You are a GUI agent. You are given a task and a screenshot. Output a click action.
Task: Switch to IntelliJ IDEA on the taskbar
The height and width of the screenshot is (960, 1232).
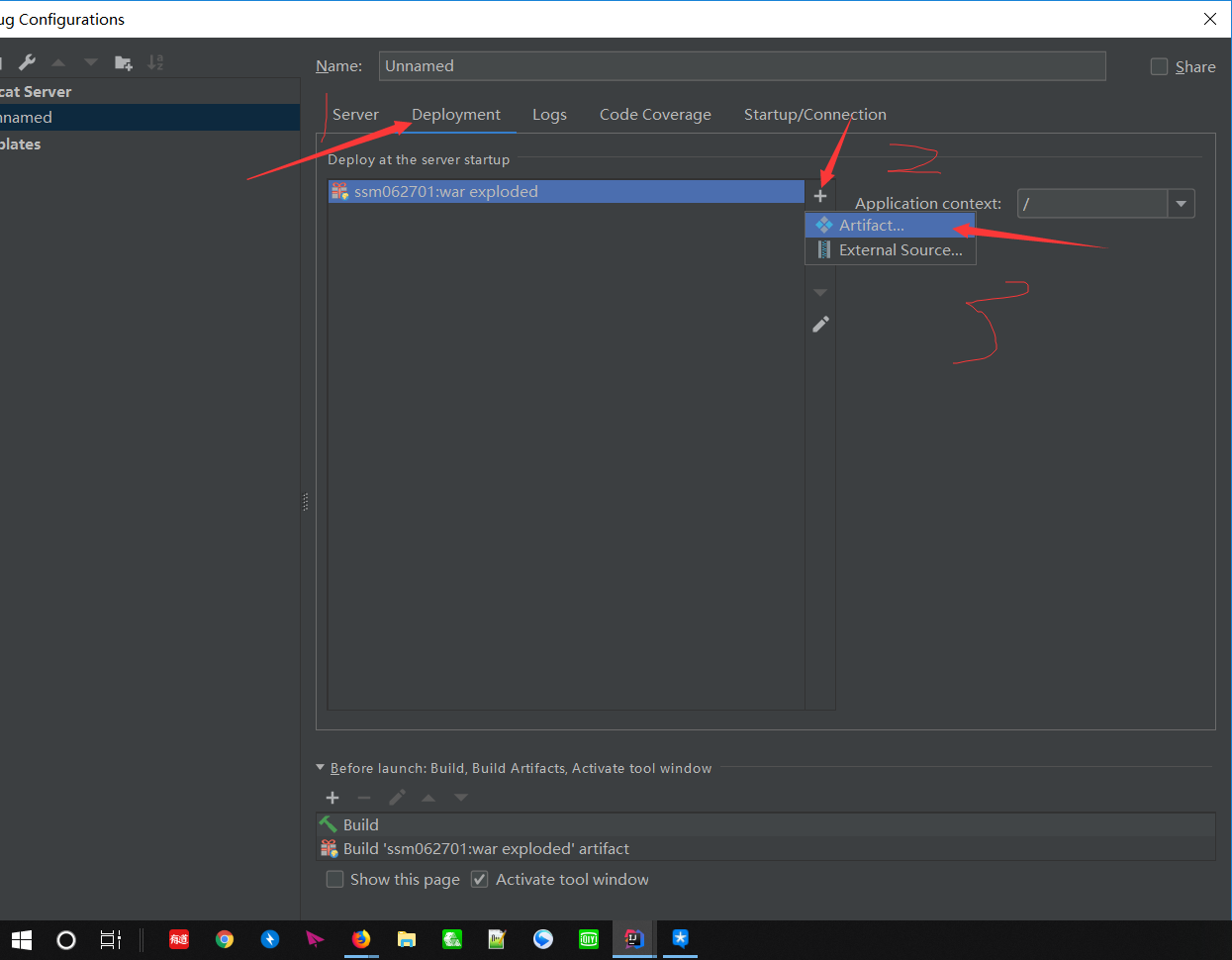coord(634,940)
